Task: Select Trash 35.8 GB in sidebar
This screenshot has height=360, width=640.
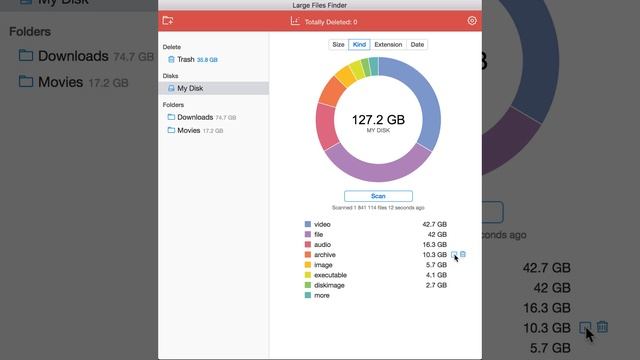Action: pos(213,60)
